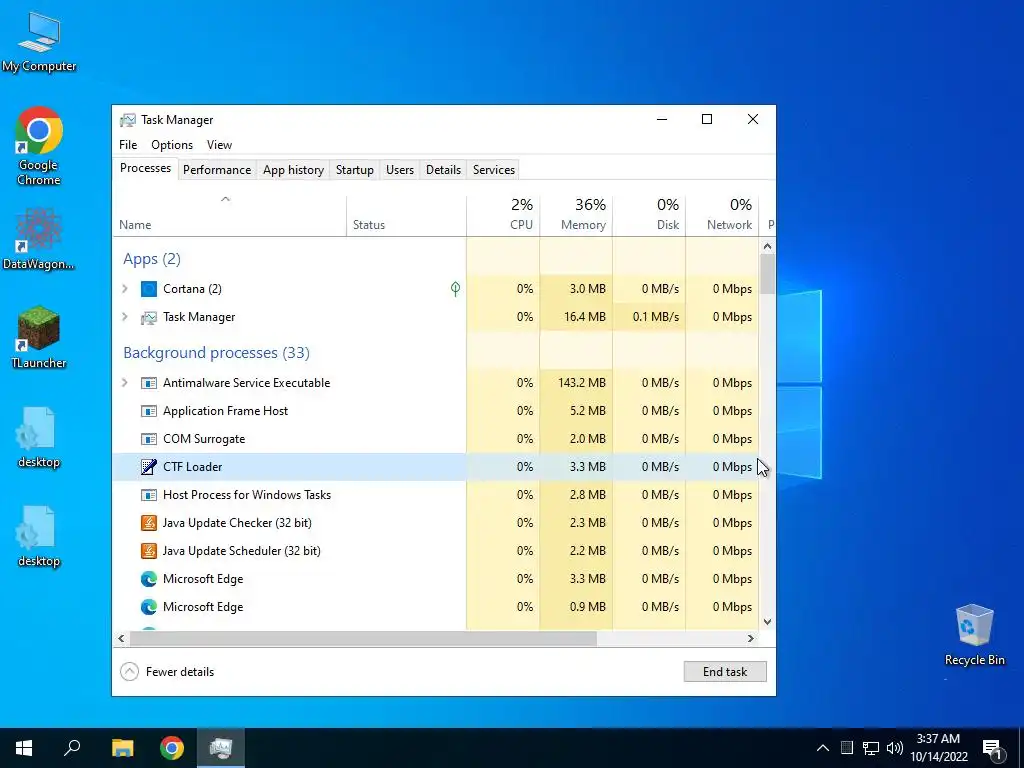Viewport: 1024px width, 768px height.
Task: Select the lower desktop file icon
Action: tap(39, 537)
